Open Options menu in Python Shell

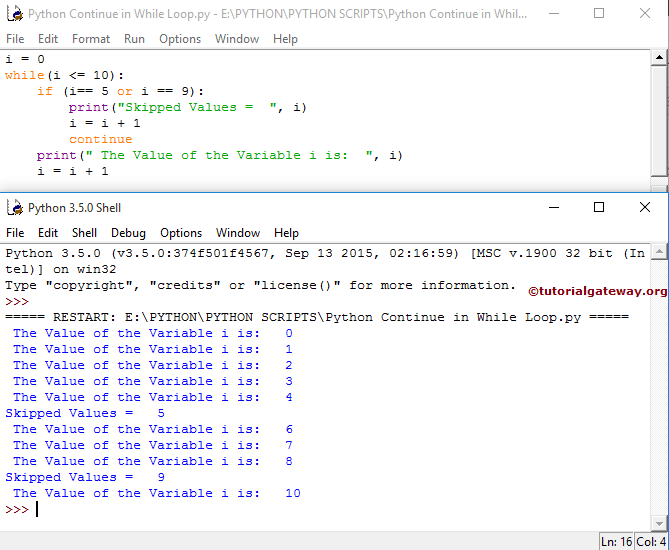pos(181,233)
